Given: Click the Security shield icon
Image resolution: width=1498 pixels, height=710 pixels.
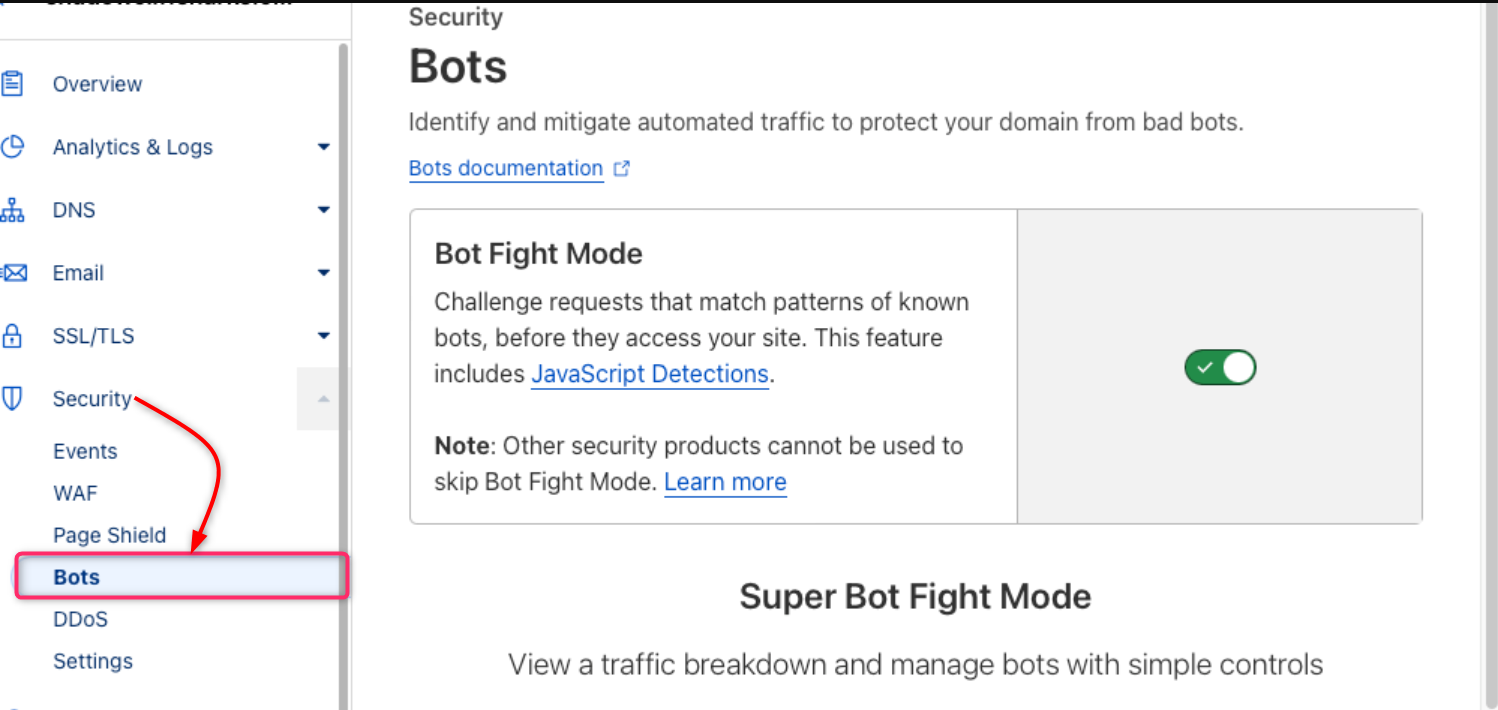Looking at the screenshot, I should tap(14, 398).
